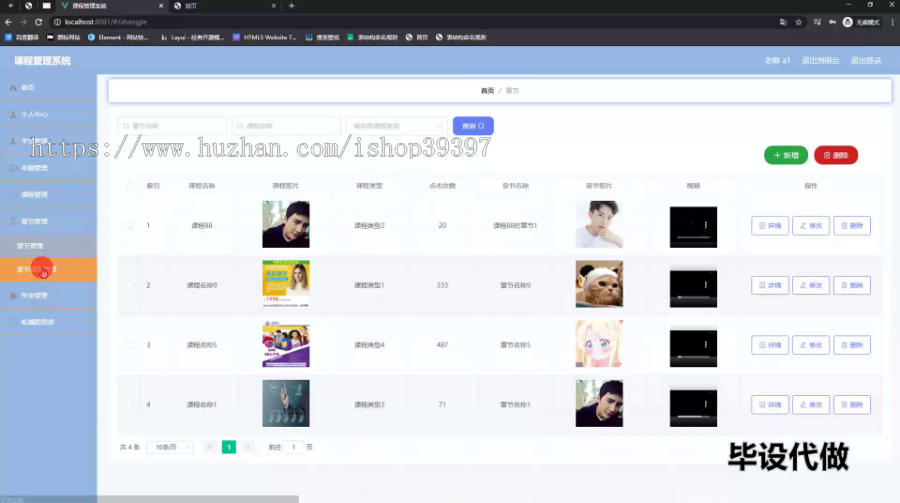Open the sidebar item under 个人中心

pos(48,141)
